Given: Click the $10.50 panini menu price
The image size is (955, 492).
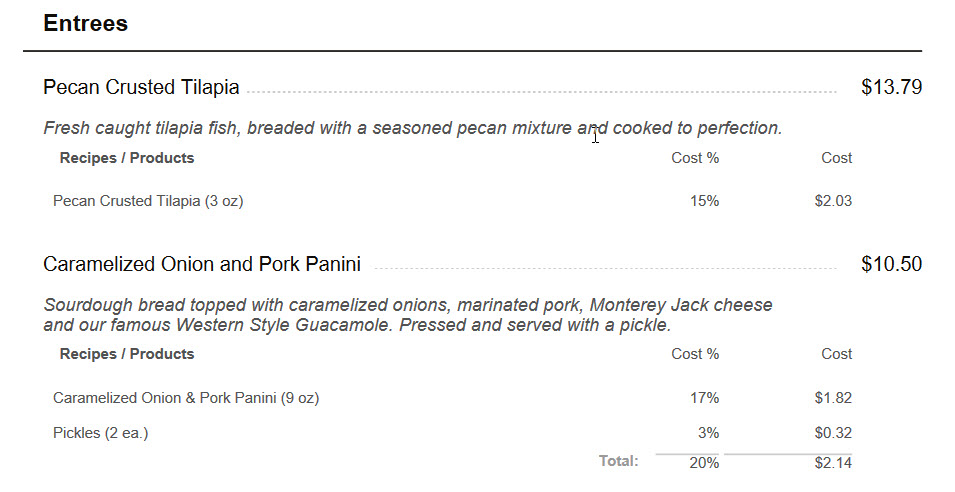Looking at the screenshot, I should [x=891, y=265].
